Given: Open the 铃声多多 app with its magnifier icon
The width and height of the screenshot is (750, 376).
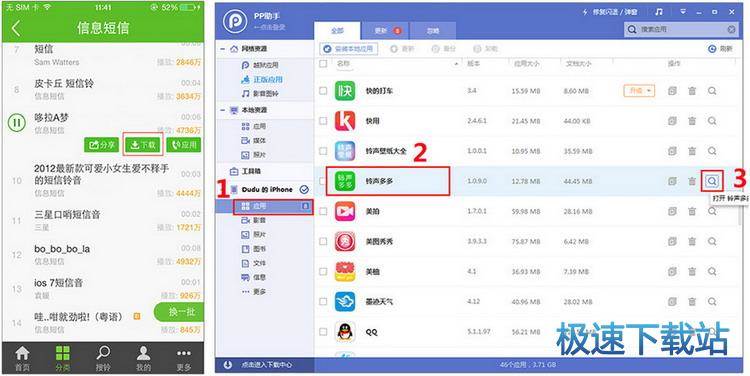Looking at the screenshot, I should [x=712, y=181].
